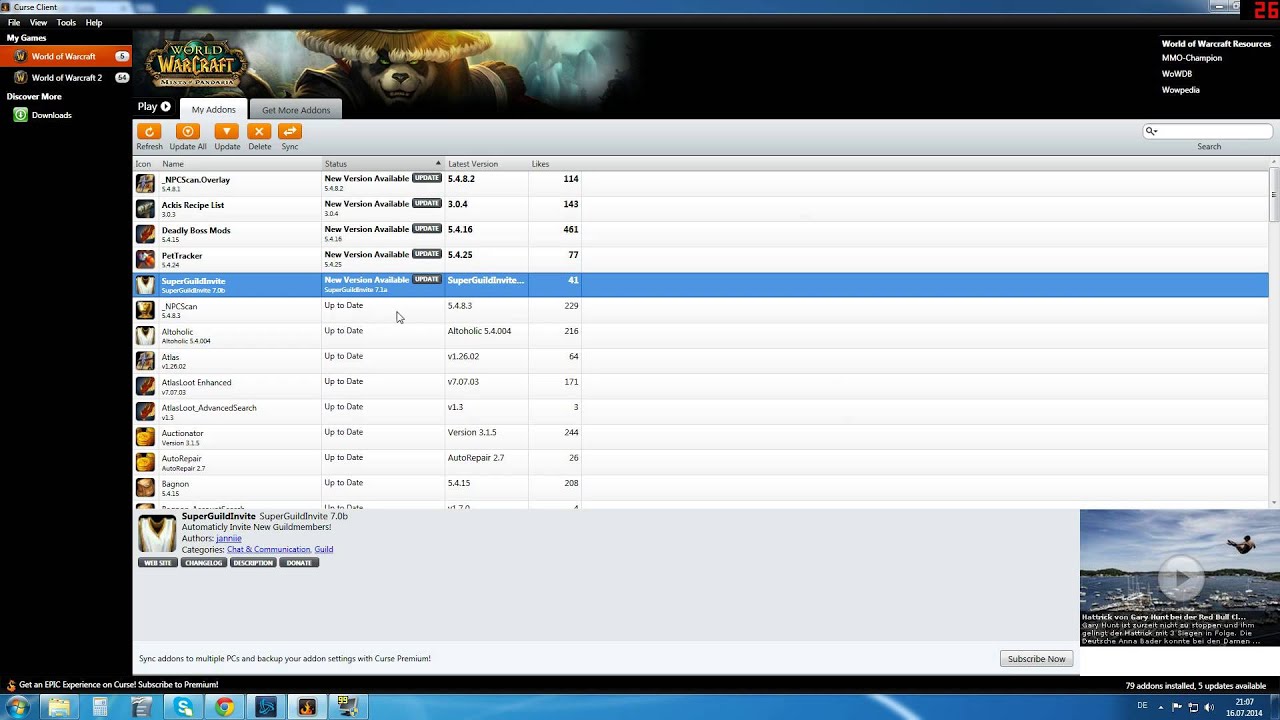Click the WEB SITE button
This screenshot has width=1280, height=720.
pos(158,563)
